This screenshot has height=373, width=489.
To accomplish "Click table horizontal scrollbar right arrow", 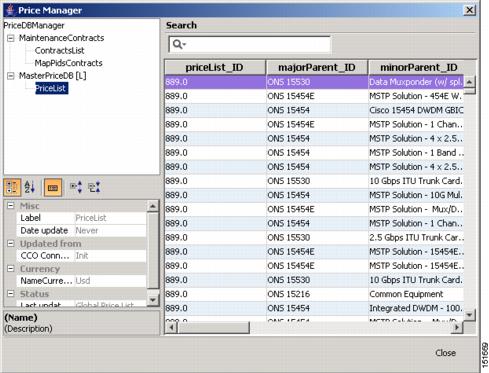I will tap(457, 328).
